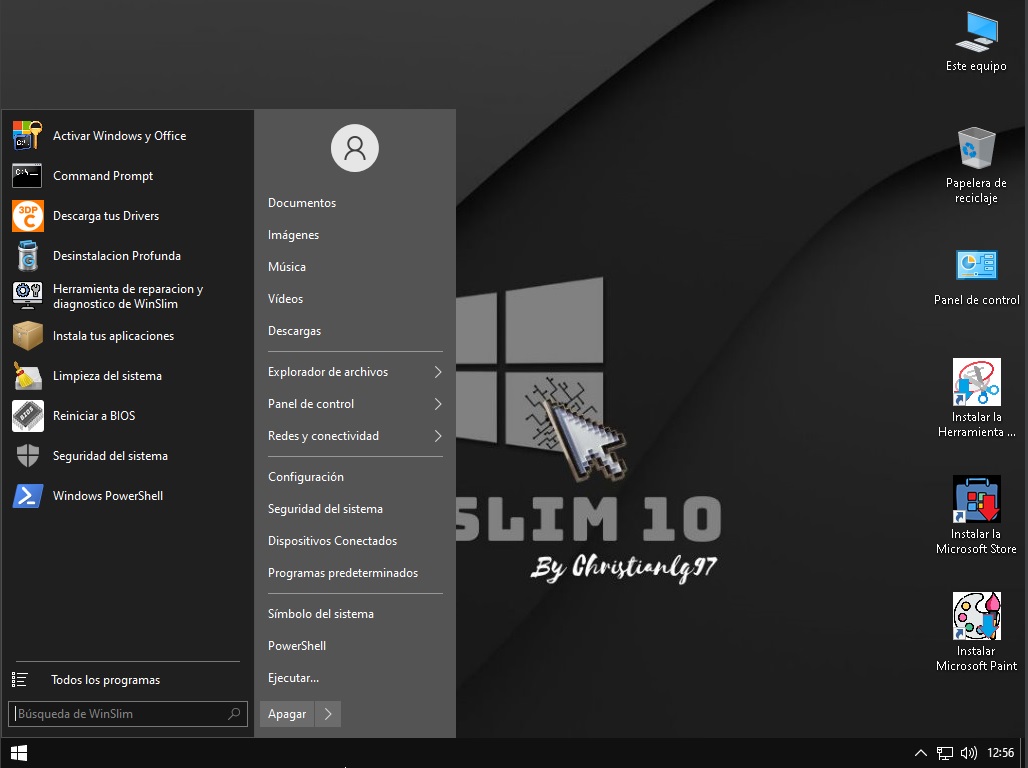Click Limpieza del sistema broom icon
The height and width of the screenshot is (768, 1028).
coord(28,376)
